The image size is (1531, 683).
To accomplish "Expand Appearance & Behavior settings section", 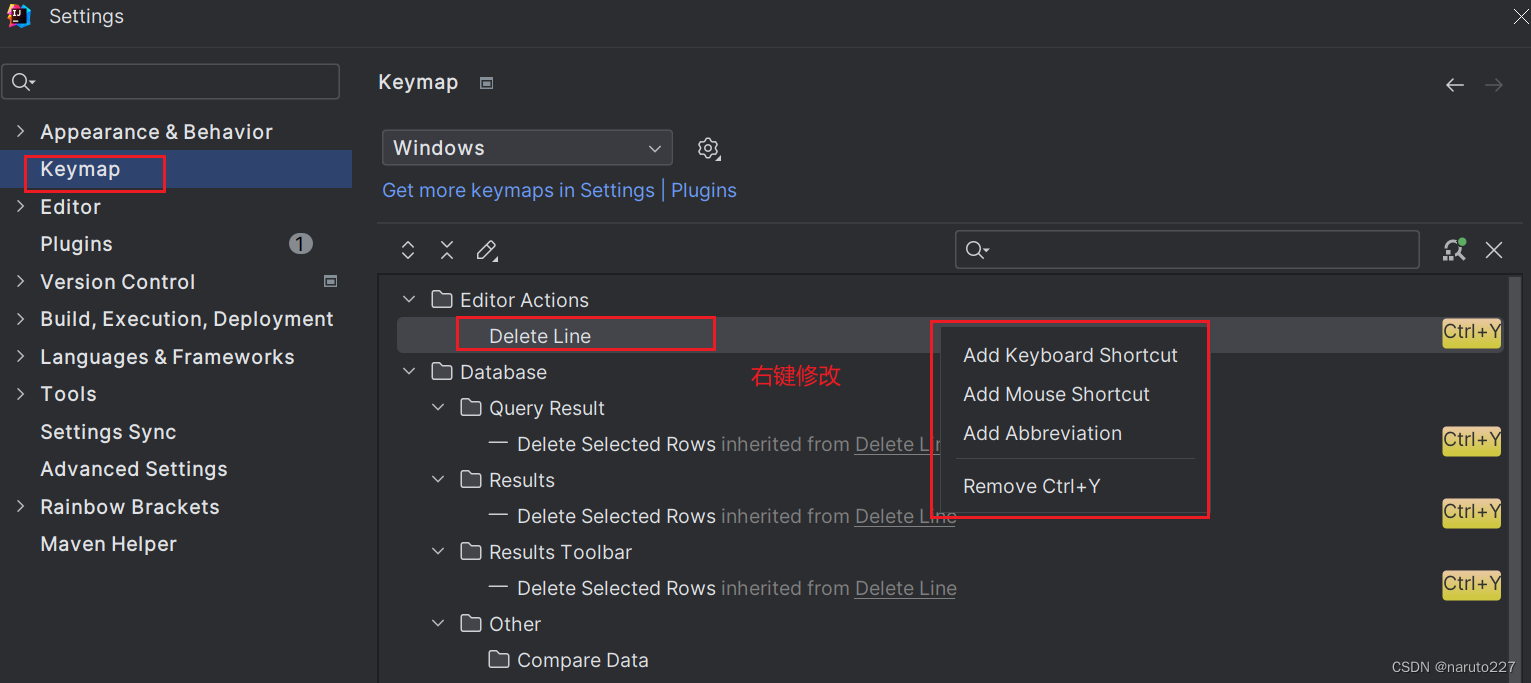I will [21, 131].
